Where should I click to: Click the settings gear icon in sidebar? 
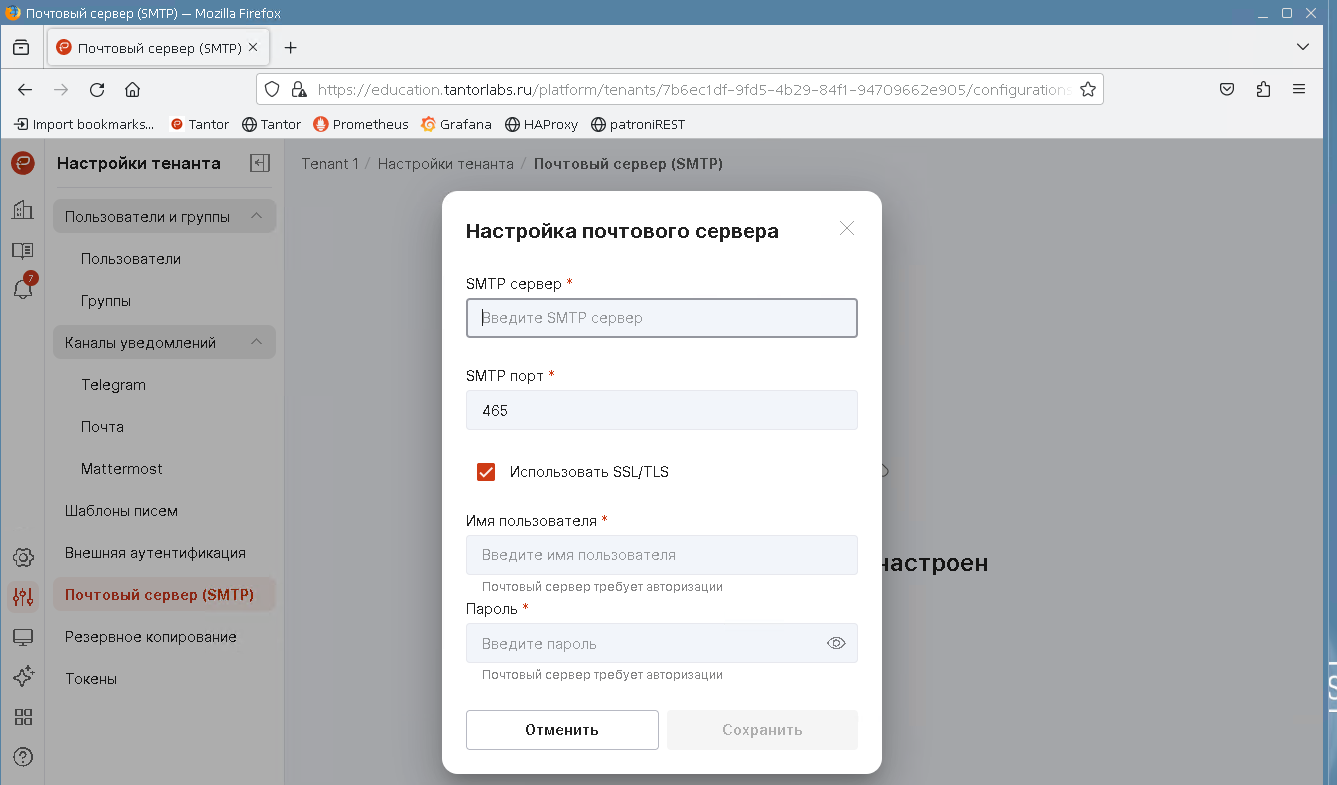click(x=22, y=557)
